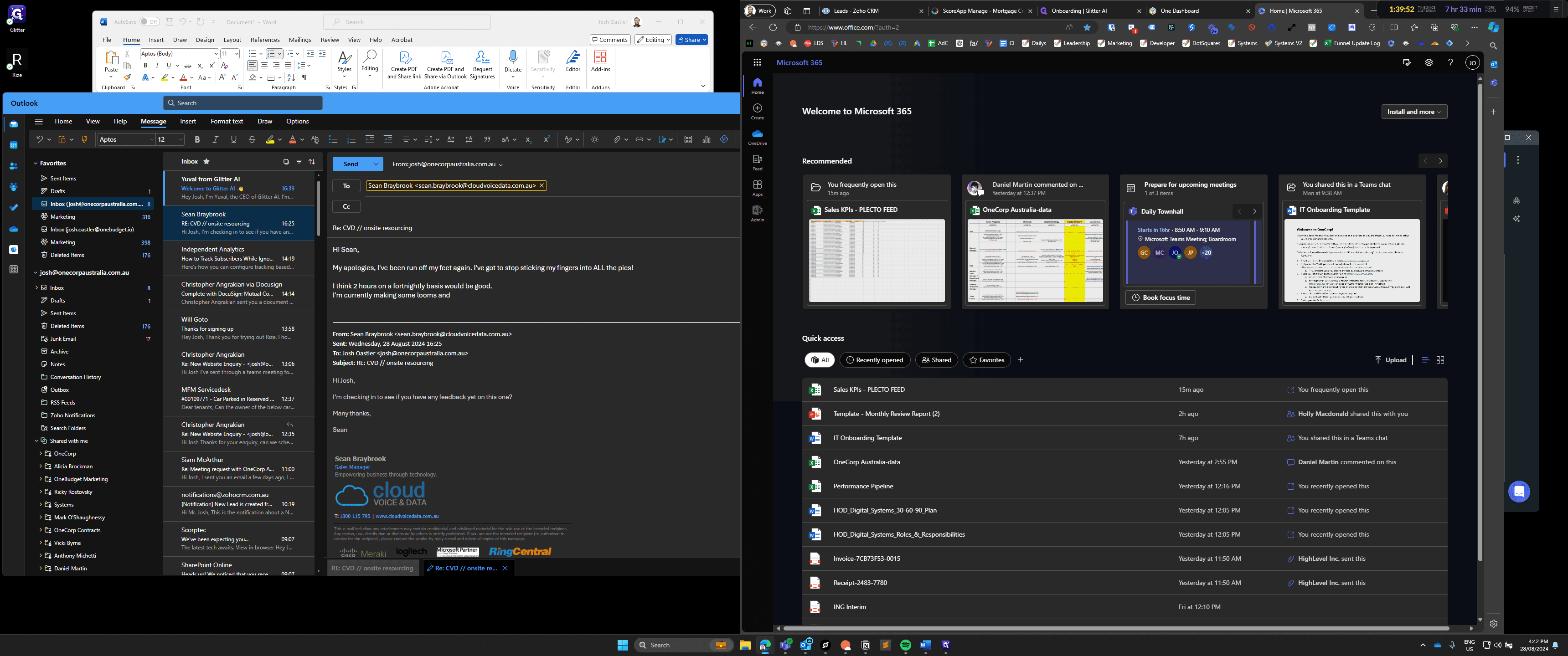Click the Word Add-ins icon
This screenshot has width=1568, height=656.
[x=600, y=61]
